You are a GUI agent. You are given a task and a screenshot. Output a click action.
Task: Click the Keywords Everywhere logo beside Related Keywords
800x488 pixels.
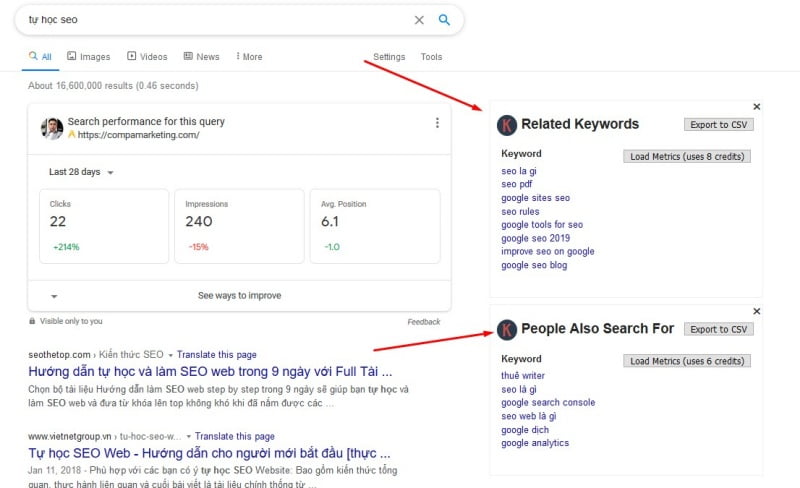[507, 125]
